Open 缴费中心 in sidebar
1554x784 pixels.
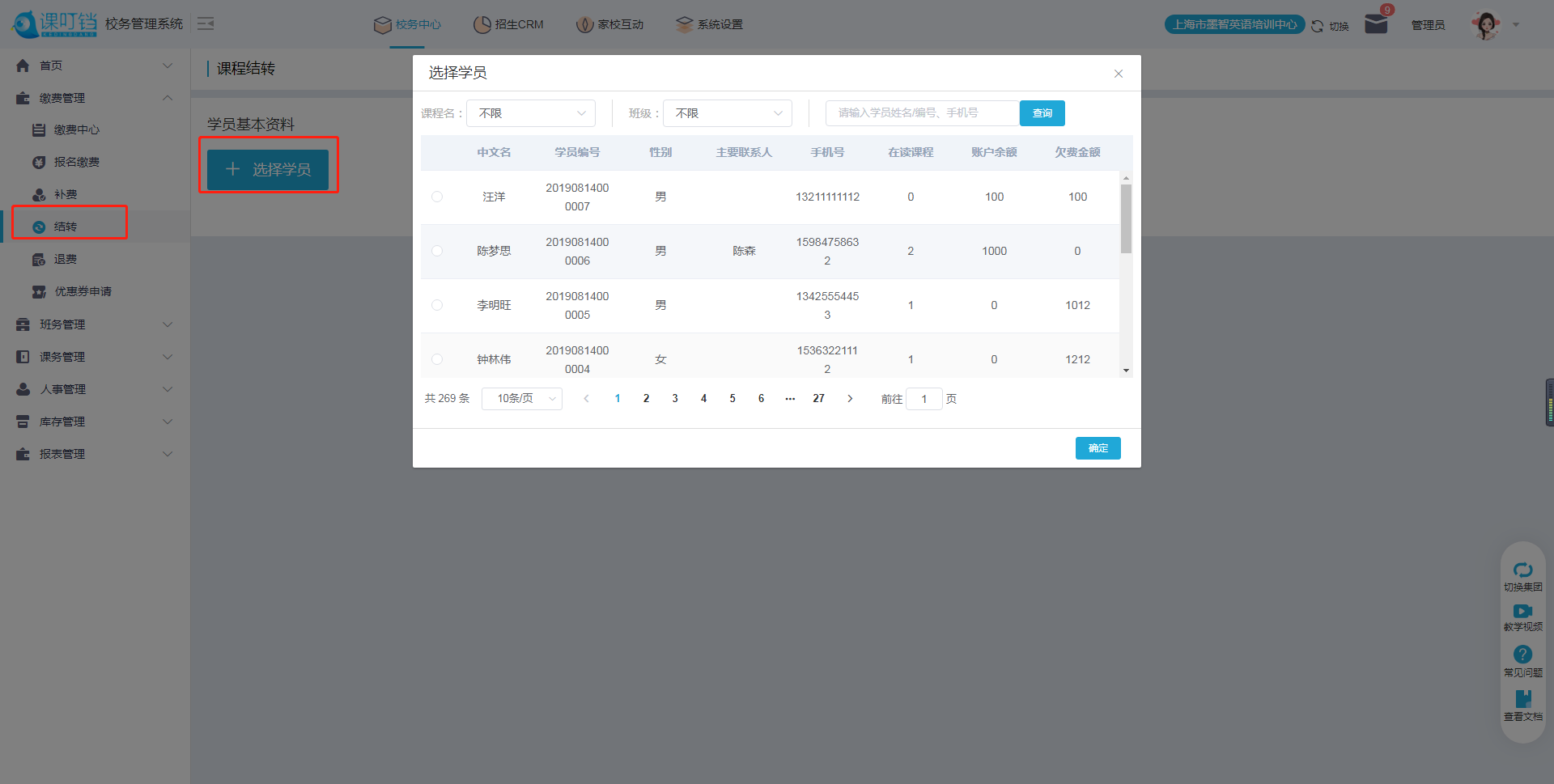coord(77,129)
